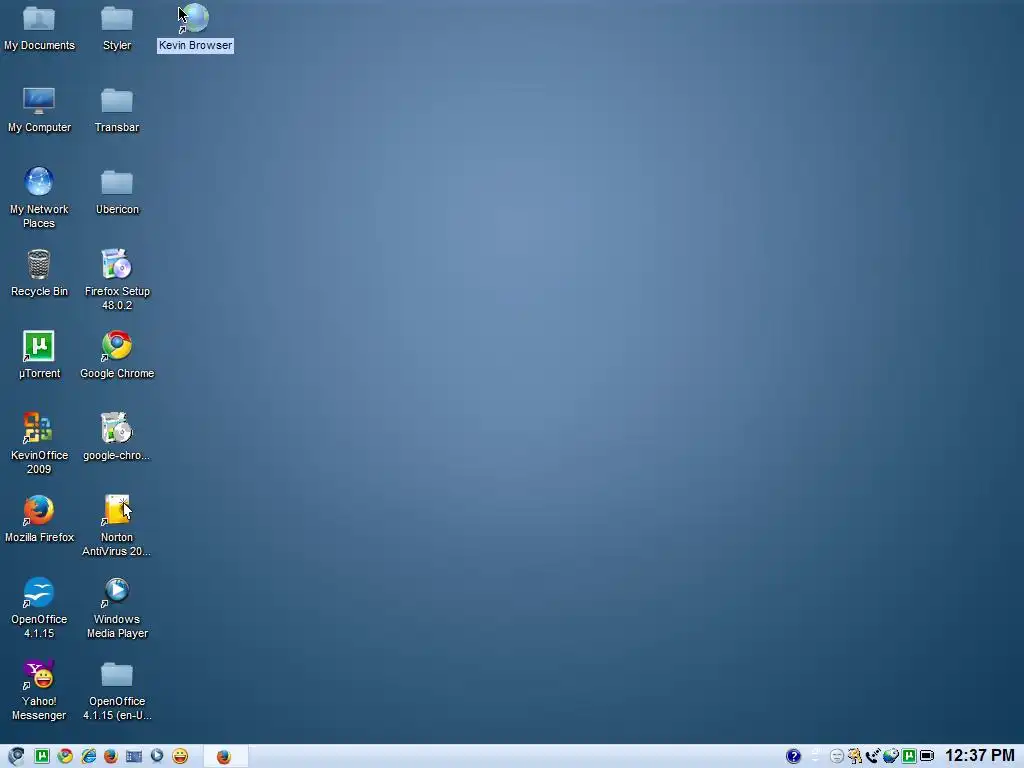This screenshot has width=1024, height=768.
Task: Launch Internet Explorer from quick launch
Action: point(88,756)
